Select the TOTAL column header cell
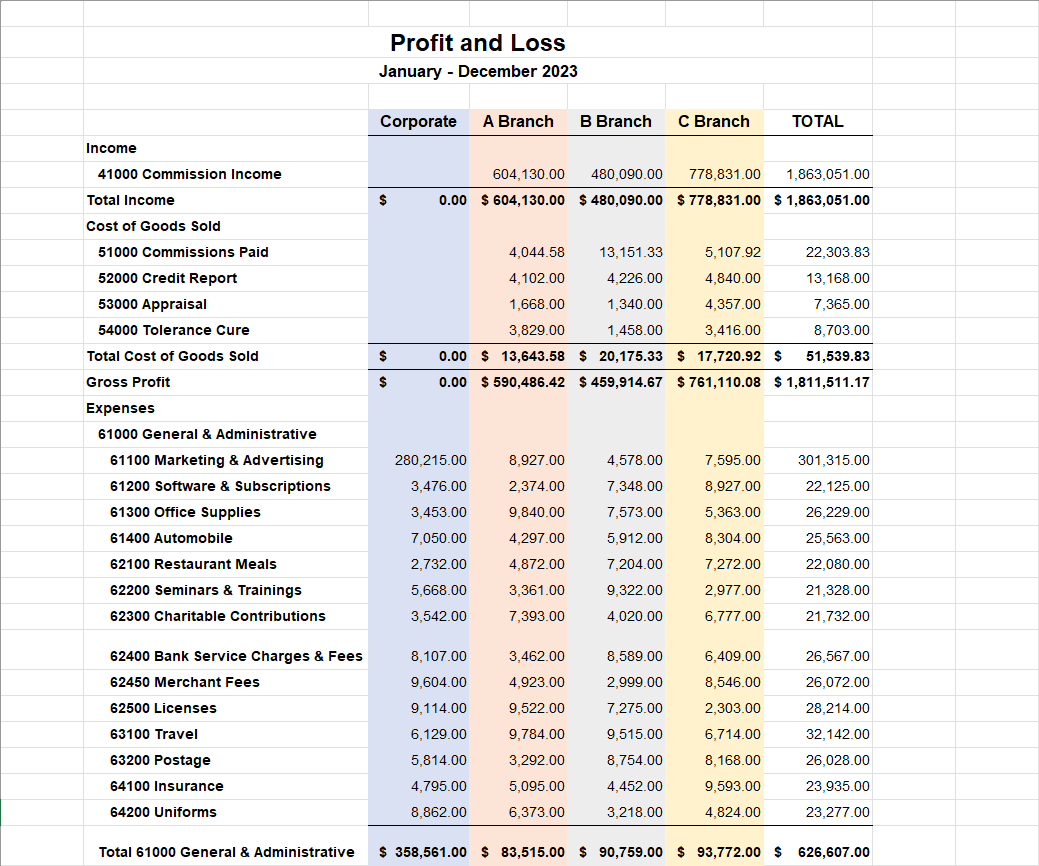 (817, 122)
